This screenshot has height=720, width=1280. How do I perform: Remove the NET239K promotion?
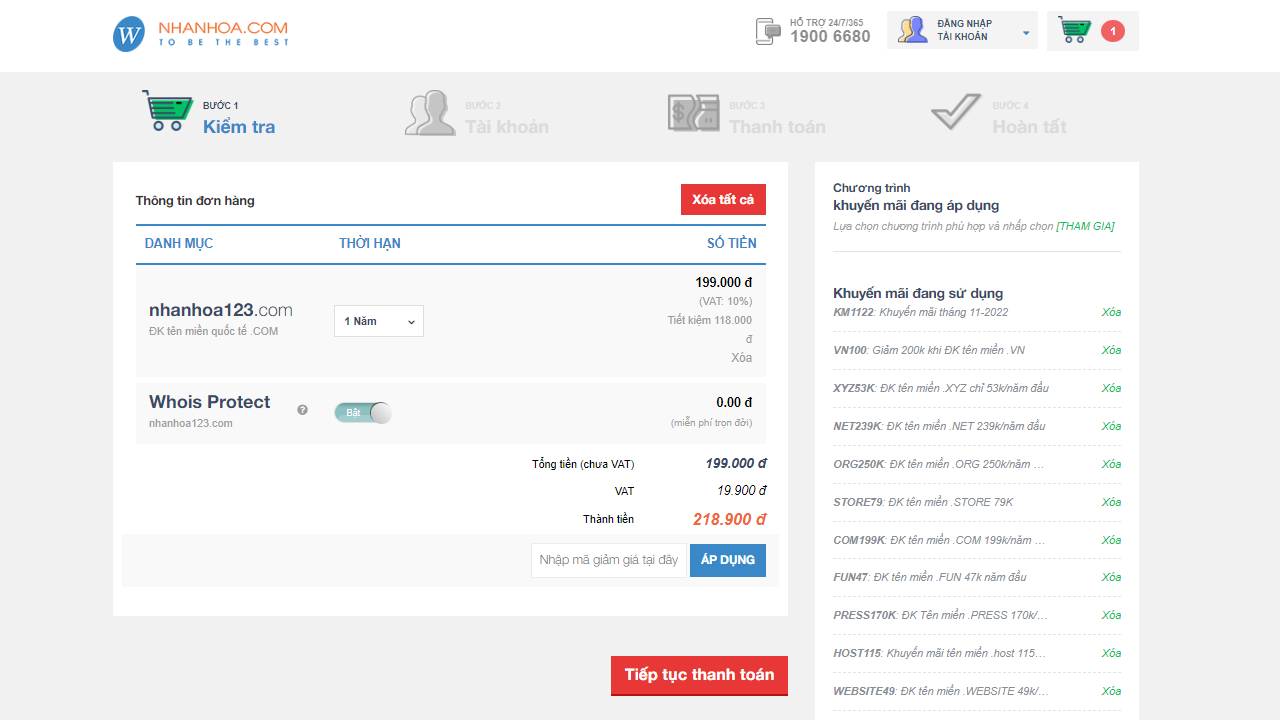1111,426
